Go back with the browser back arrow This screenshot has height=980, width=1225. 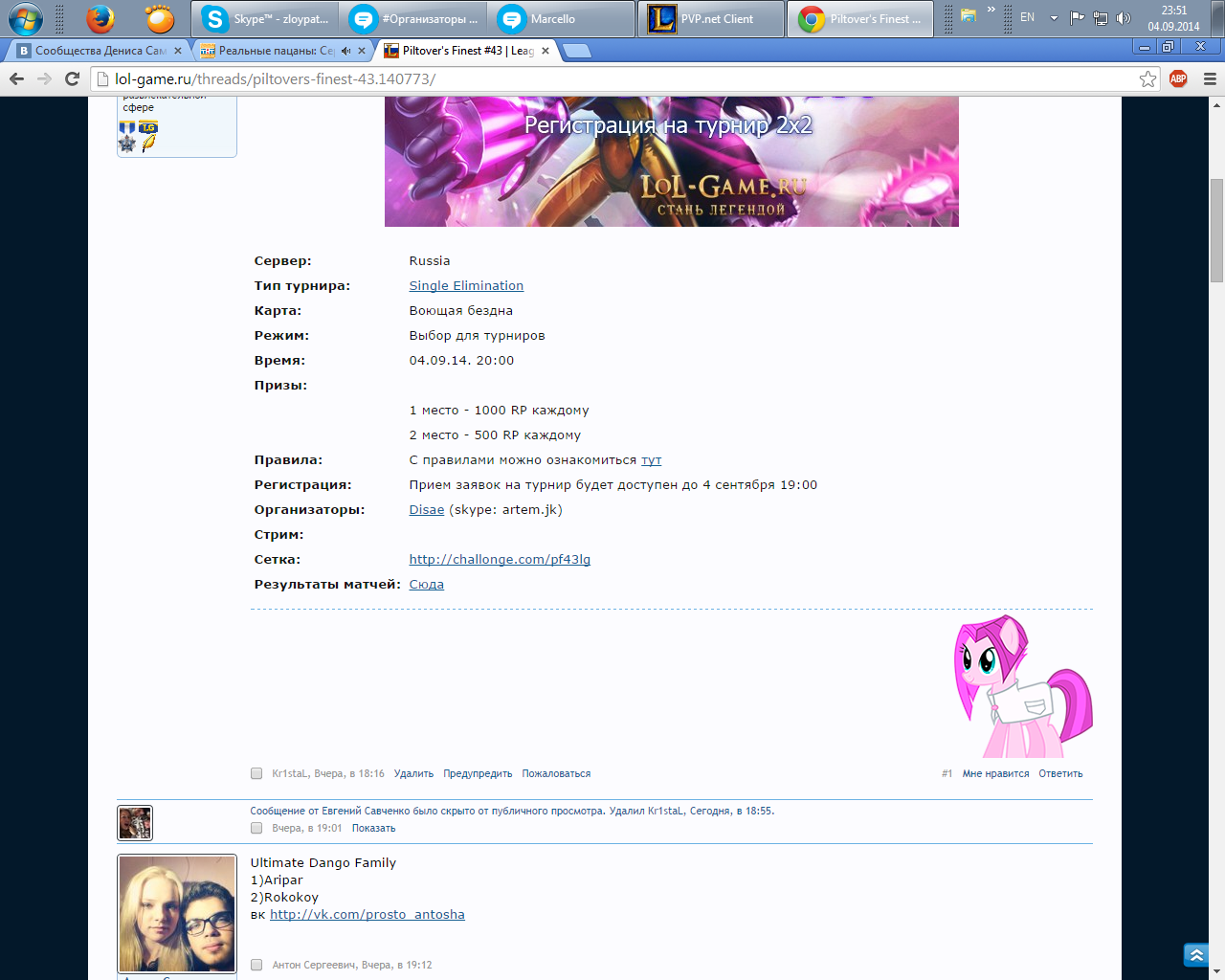(16, 78)
